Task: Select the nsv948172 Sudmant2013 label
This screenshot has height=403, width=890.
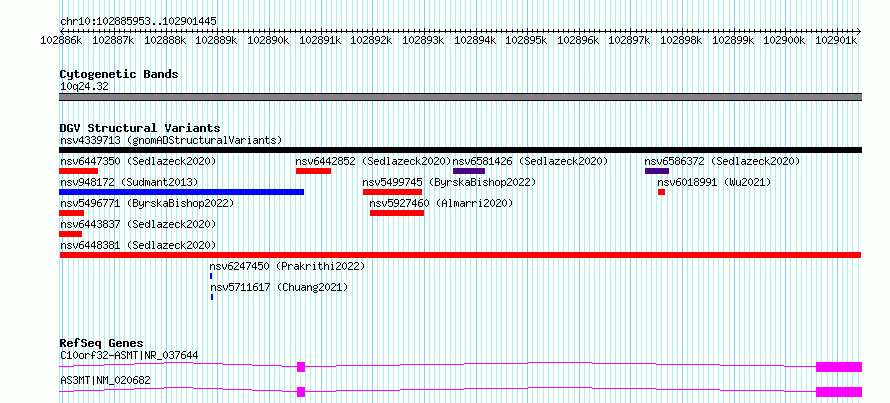Action: point(129,183)
